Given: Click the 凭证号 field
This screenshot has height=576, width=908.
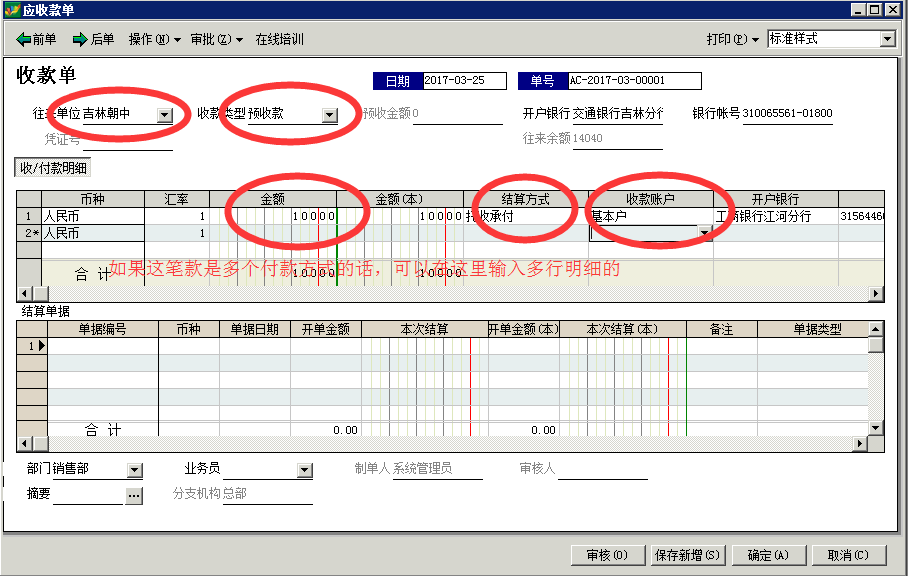Looking at the screenshot, I should coord(128,140).
